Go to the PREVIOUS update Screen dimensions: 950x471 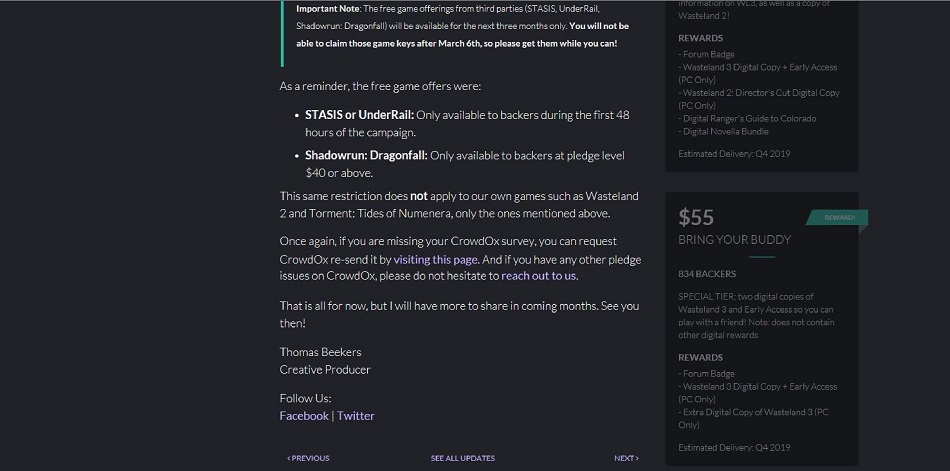(308, 458)
